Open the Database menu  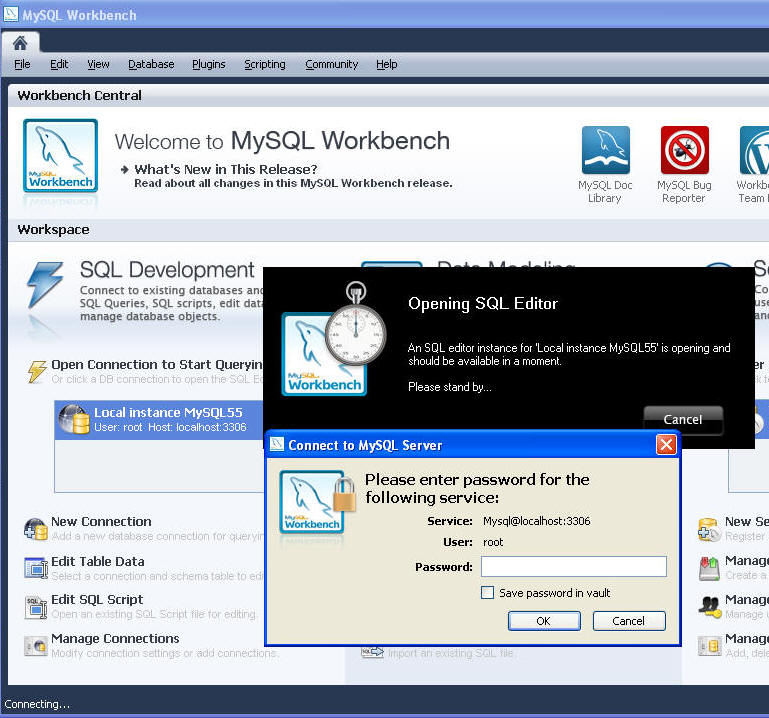click(x=151, y=64)
